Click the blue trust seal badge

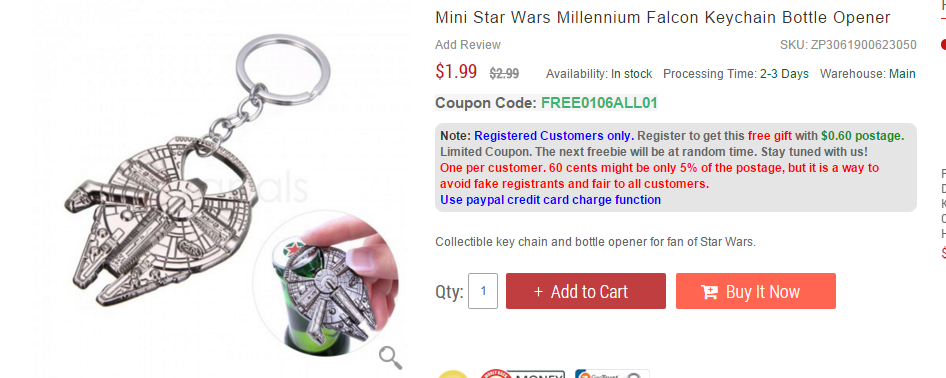tap(612, 374)
